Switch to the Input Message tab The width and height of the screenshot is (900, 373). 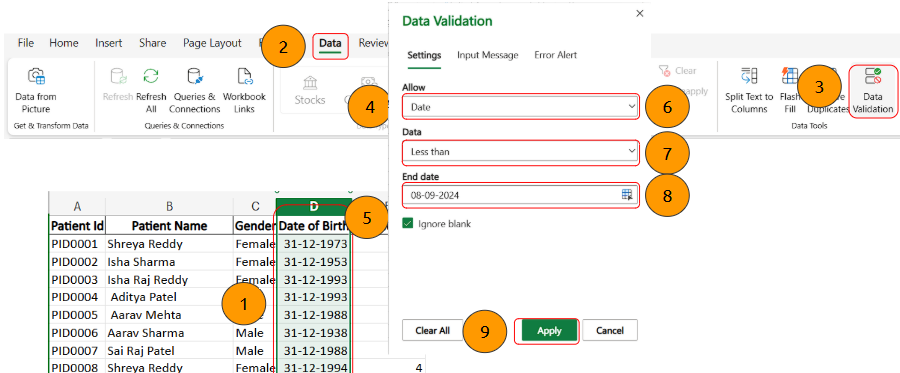coord(488,55)
